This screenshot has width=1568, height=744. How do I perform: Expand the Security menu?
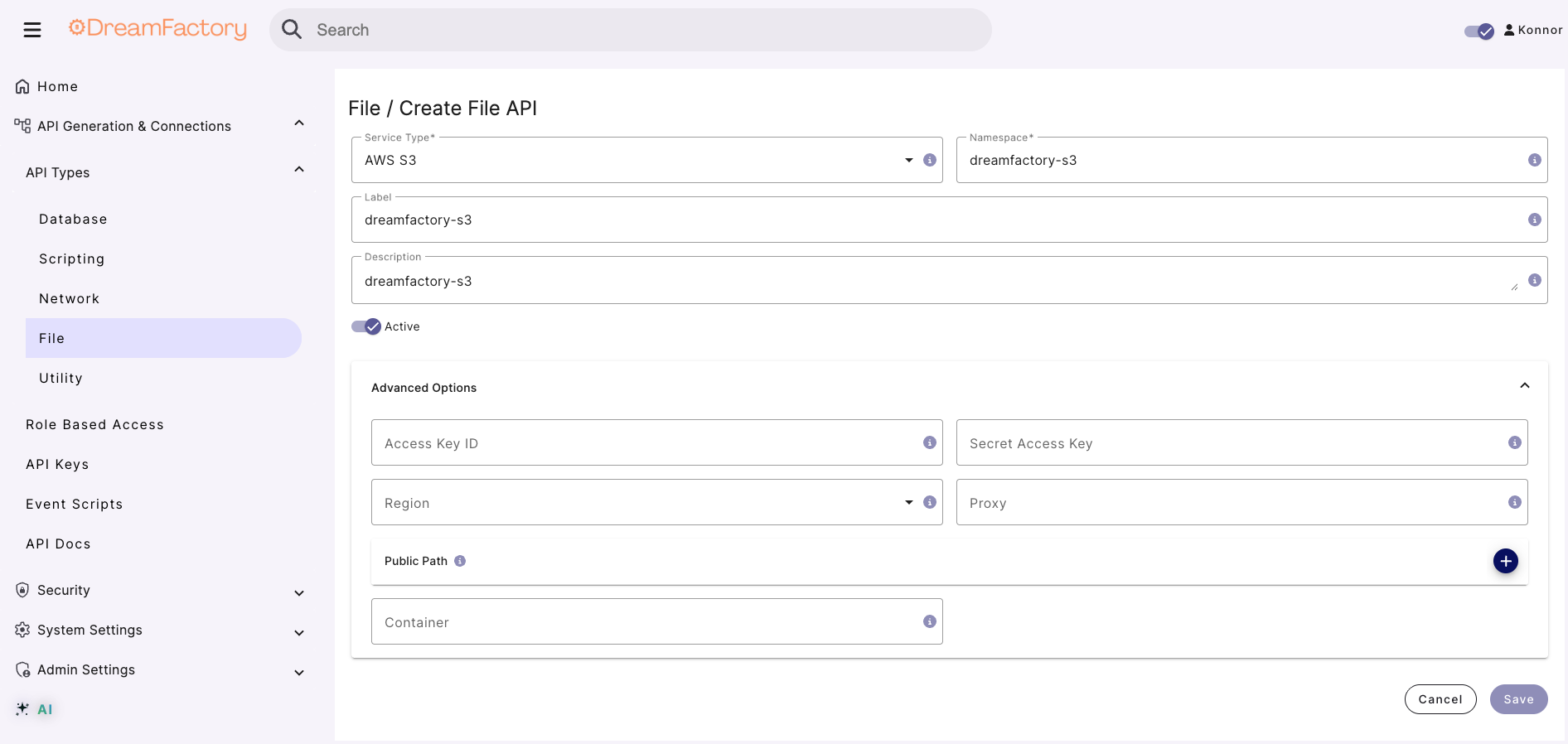click(299, 593)
